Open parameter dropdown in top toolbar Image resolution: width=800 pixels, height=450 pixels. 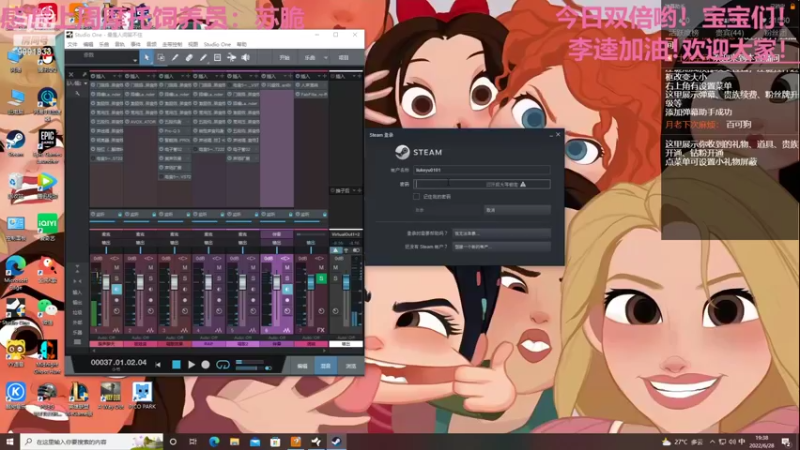click(x=135, y=60)
